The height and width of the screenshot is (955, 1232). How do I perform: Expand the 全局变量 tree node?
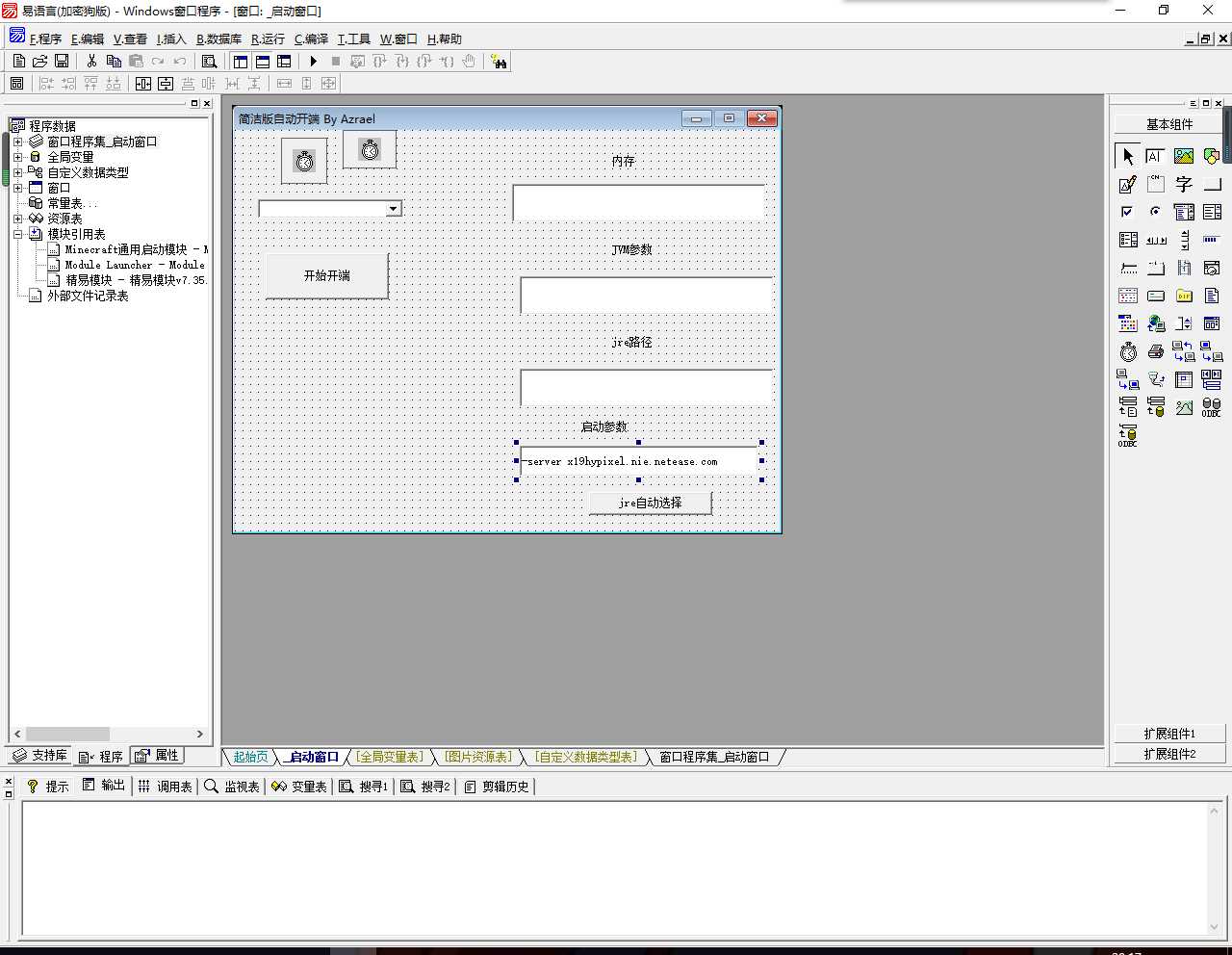(17, 157)
